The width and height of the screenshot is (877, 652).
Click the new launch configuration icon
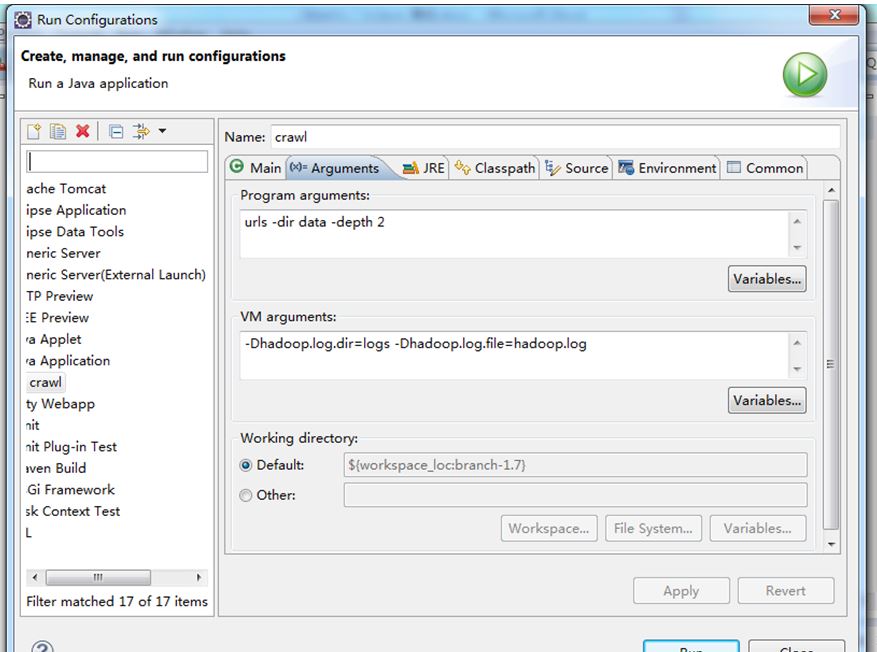click(x=35, y=131)
